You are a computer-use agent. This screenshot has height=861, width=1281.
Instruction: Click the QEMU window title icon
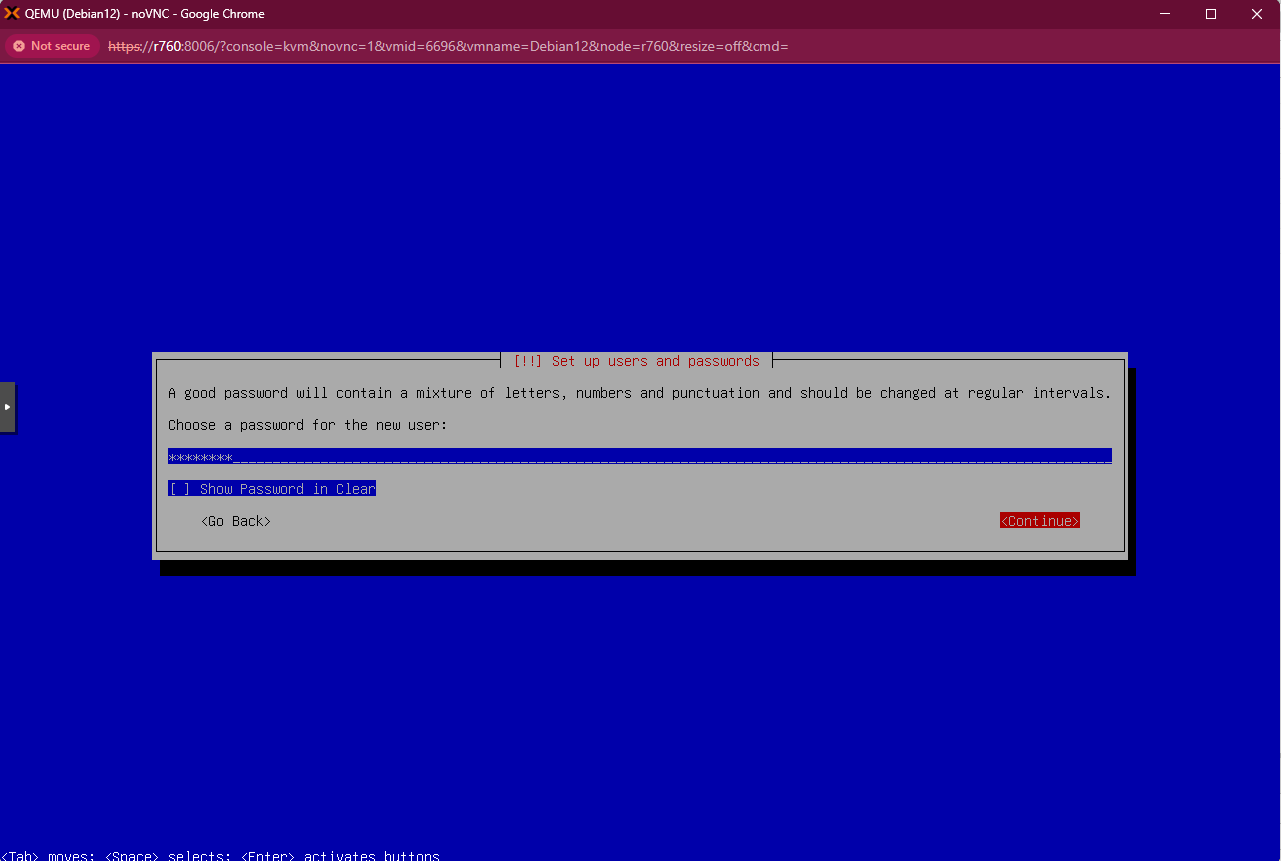tap(12, 14)
